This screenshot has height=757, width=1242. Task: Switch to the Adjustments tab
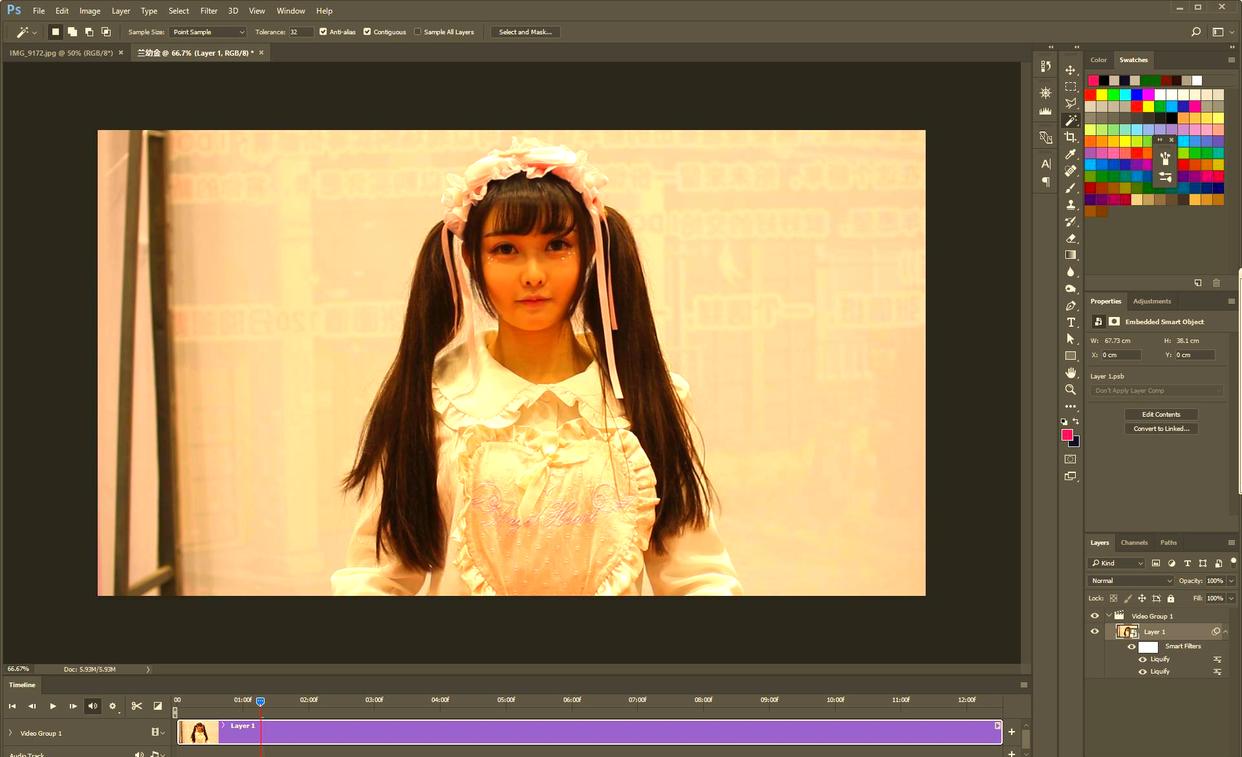pos(1152,301)
